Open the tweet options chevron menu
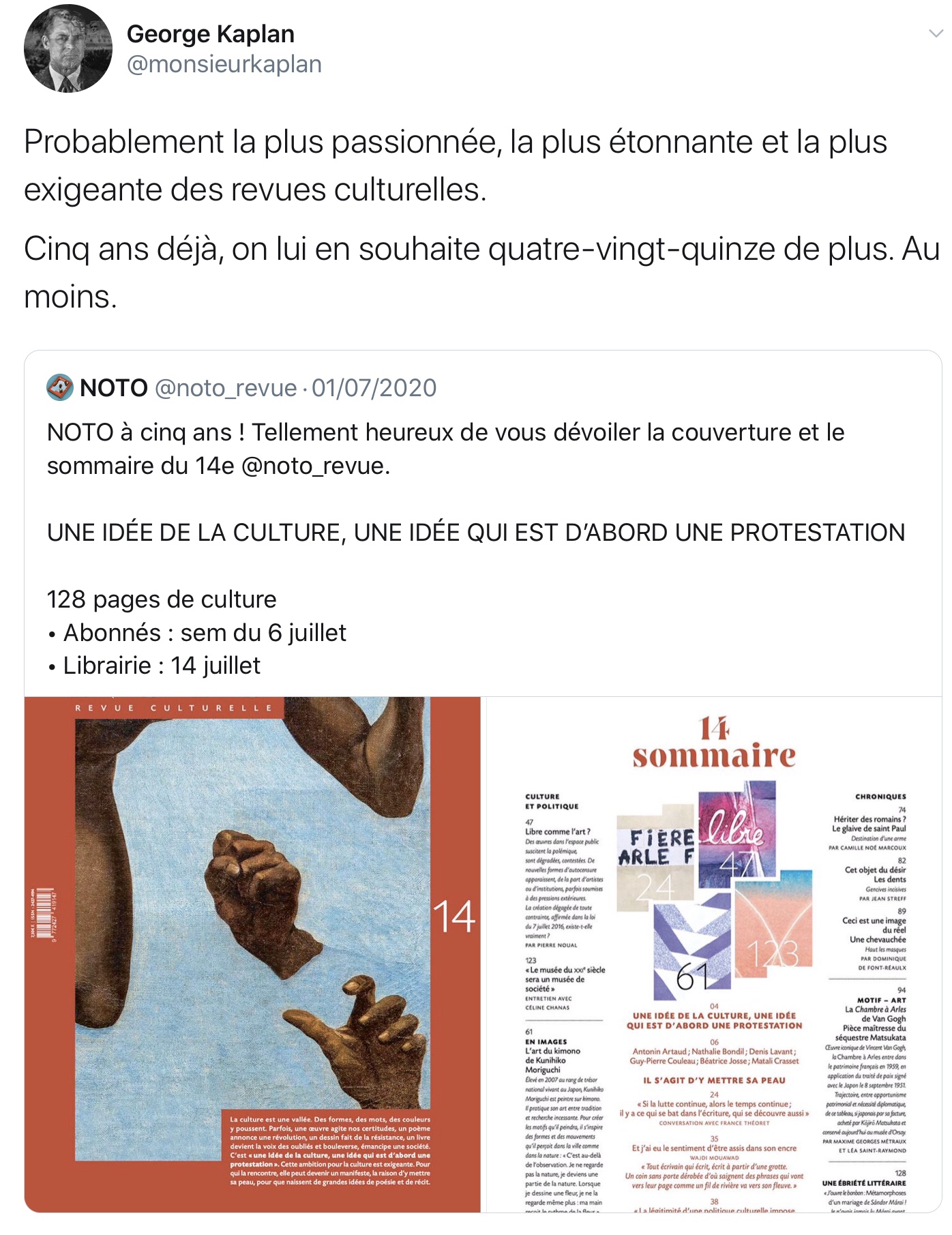This screenshot has height=1235, width=952. [x=936, y=33]
